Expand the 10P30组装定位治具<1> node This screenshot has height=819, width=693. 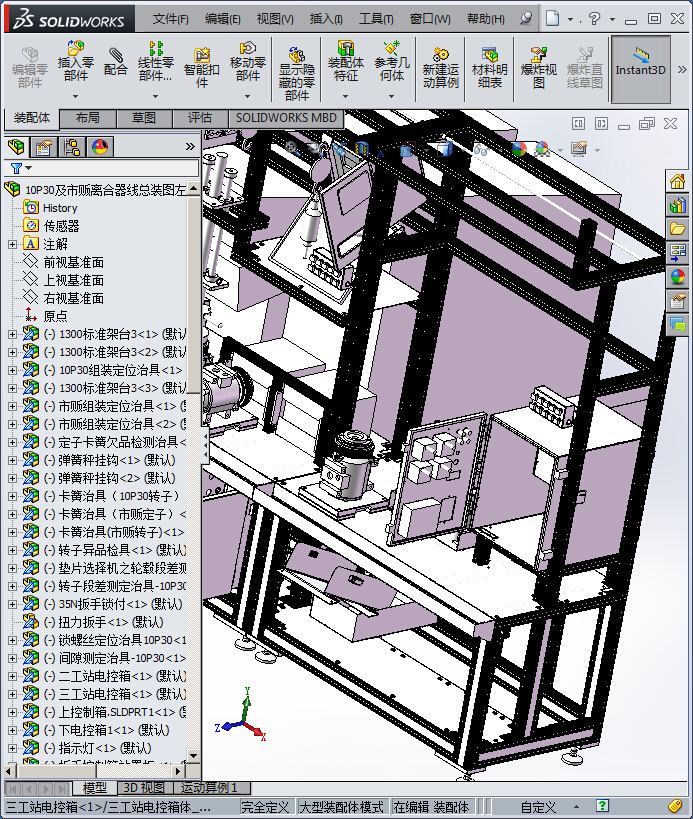pos(13,370)
